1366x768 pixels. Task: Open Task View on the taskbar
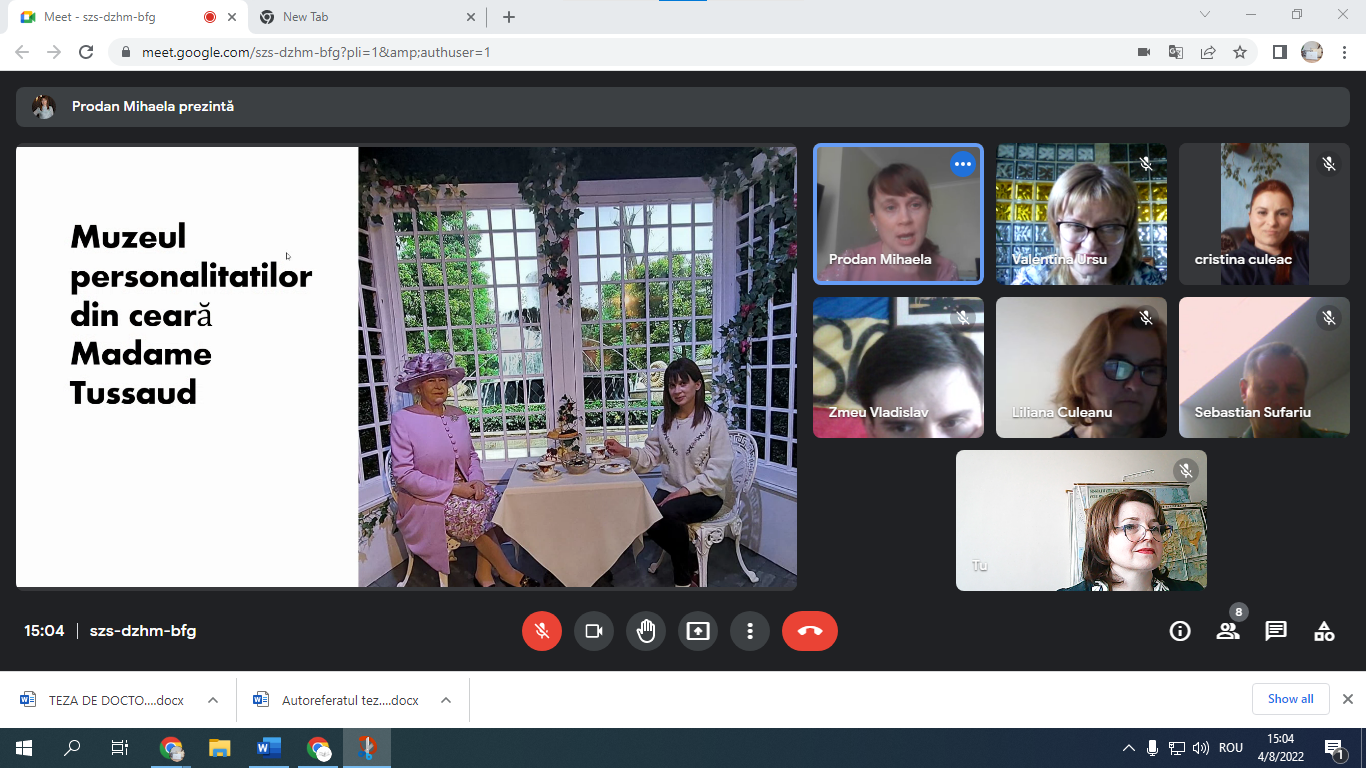[120, 748]
